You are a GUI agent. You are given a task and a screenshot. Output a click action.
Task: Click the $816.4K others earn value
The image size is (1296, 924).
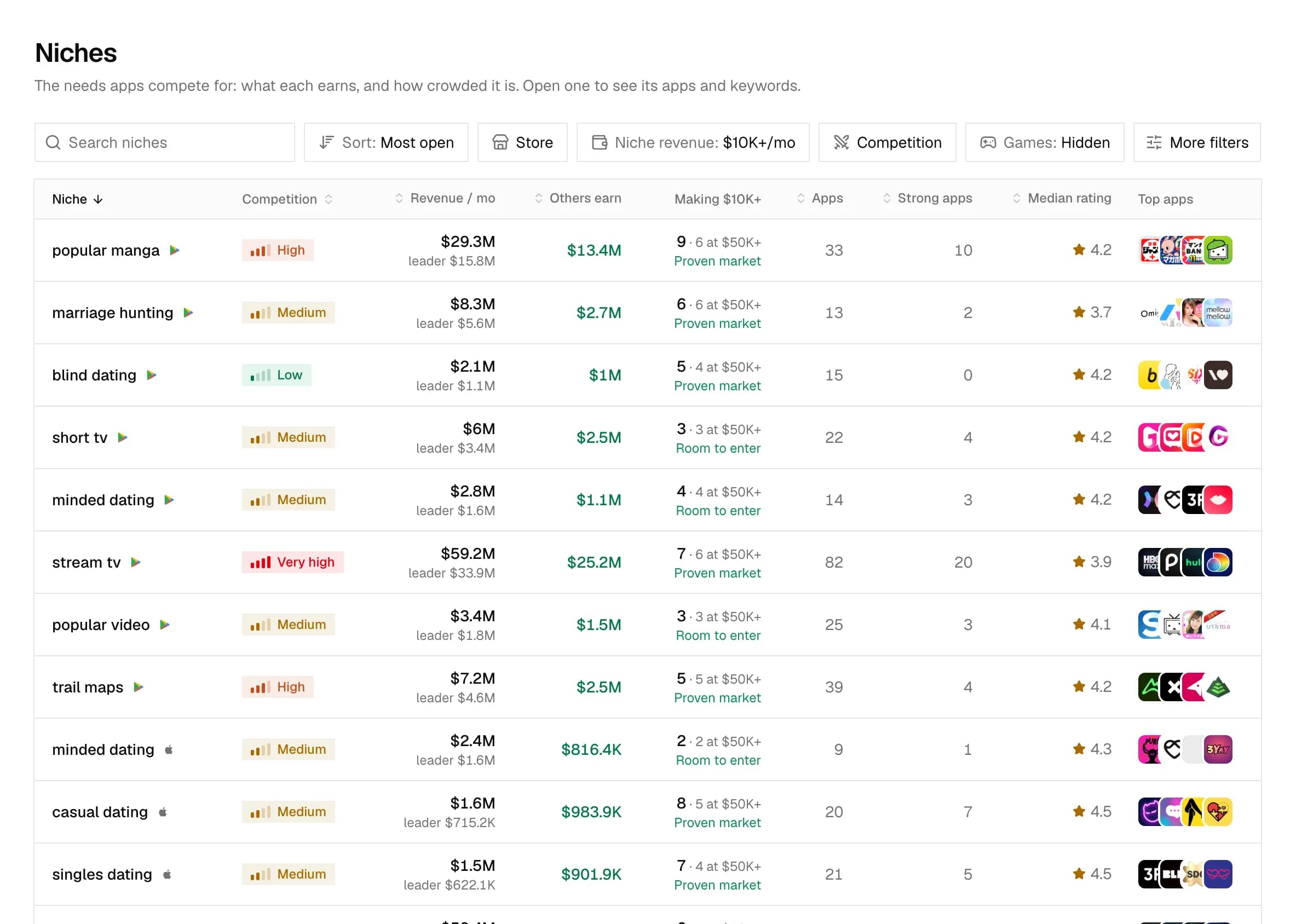pos(591,749)
